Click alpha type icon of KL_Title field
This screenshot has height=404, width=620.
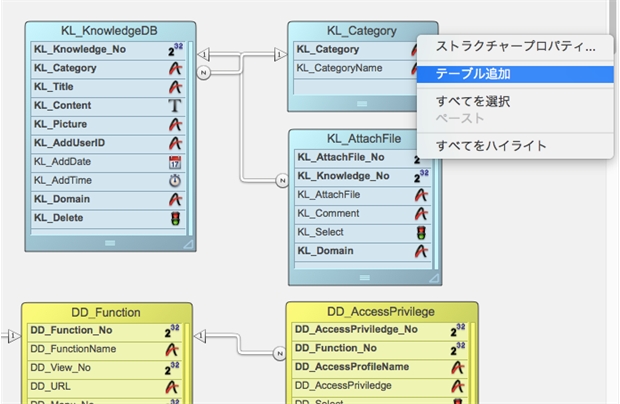point(175,87)
